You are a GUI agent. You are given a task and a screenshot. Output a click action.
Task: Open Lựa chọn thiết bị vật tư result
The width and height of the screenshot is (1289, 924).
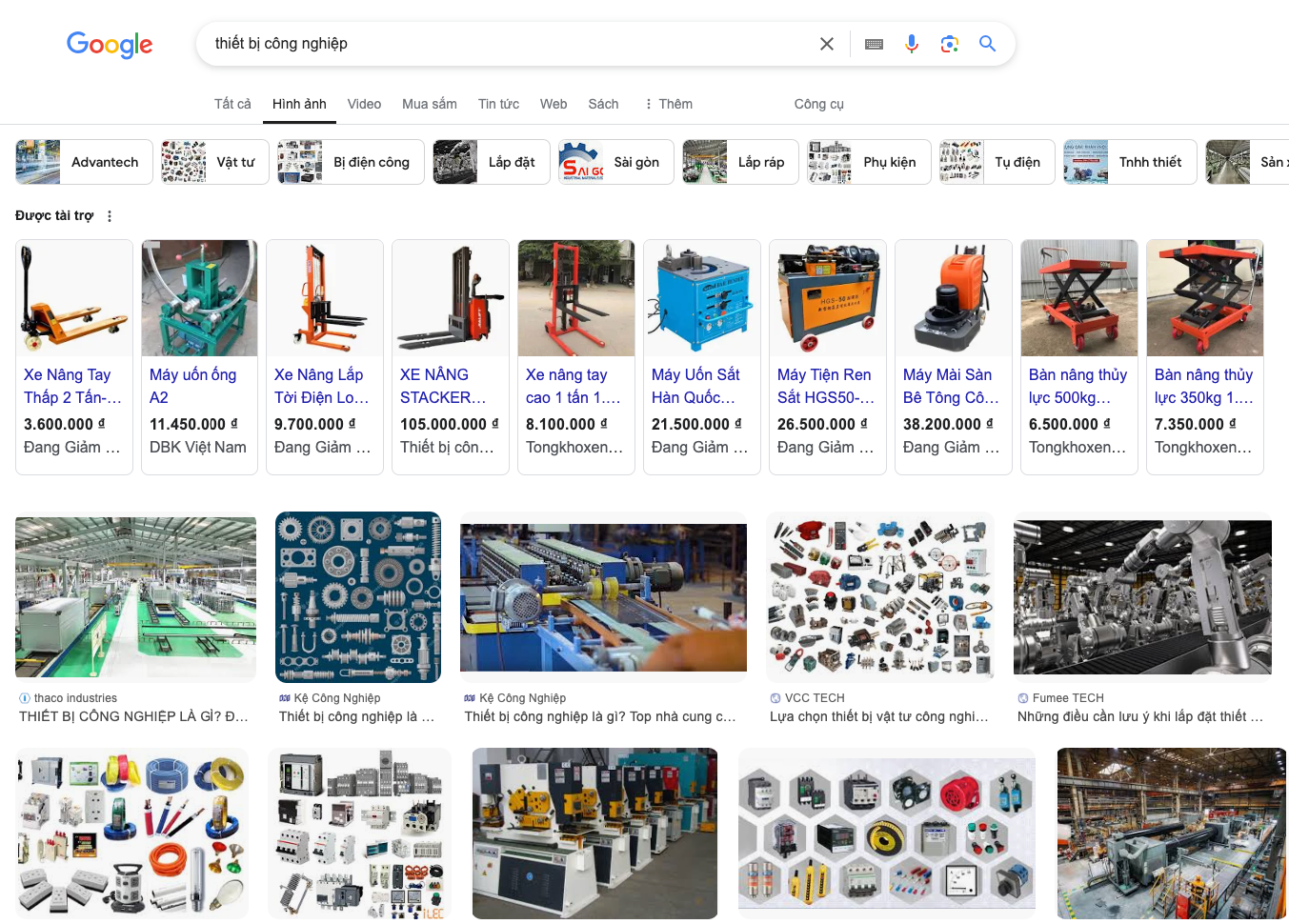point(879,716)
